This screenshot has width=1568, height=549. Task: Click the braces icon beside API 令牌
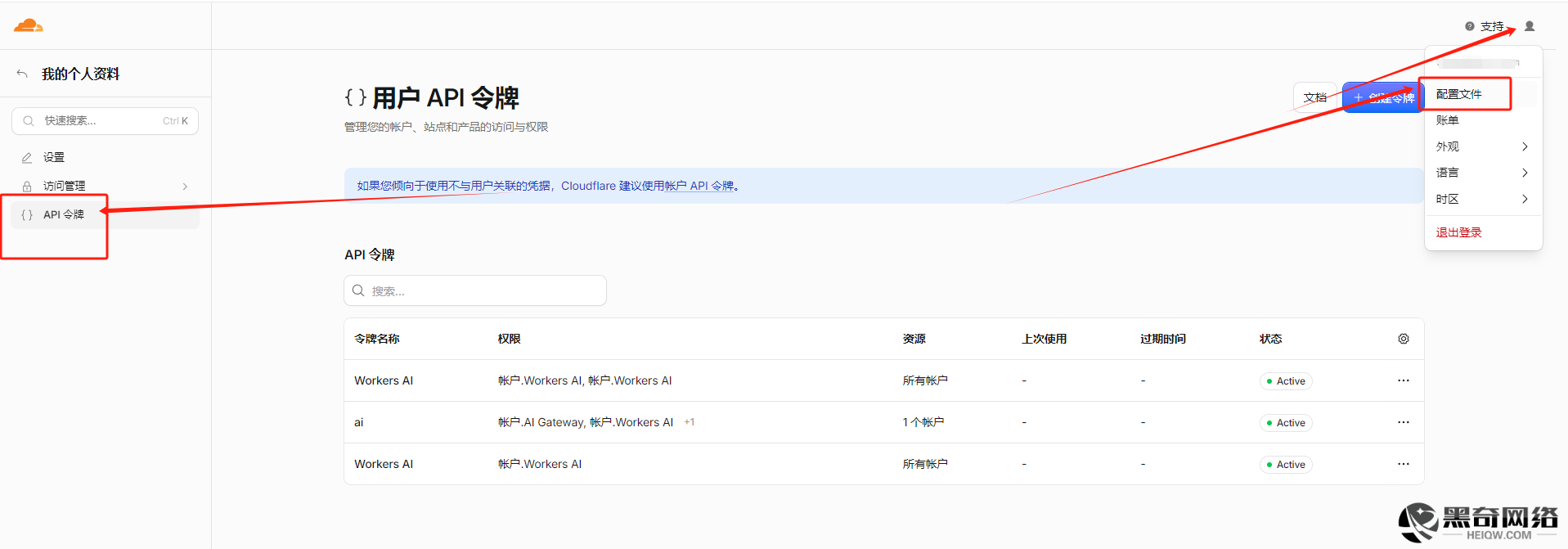[27, 214]
